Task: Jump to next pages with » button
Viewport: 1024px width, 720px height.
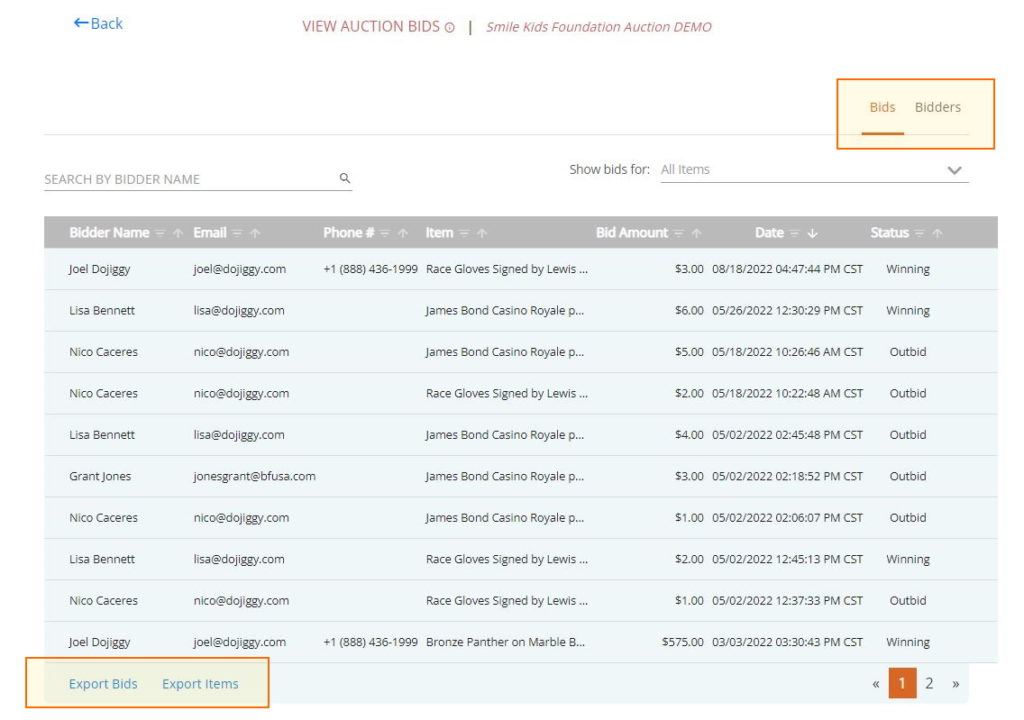Action: [955, 684]
